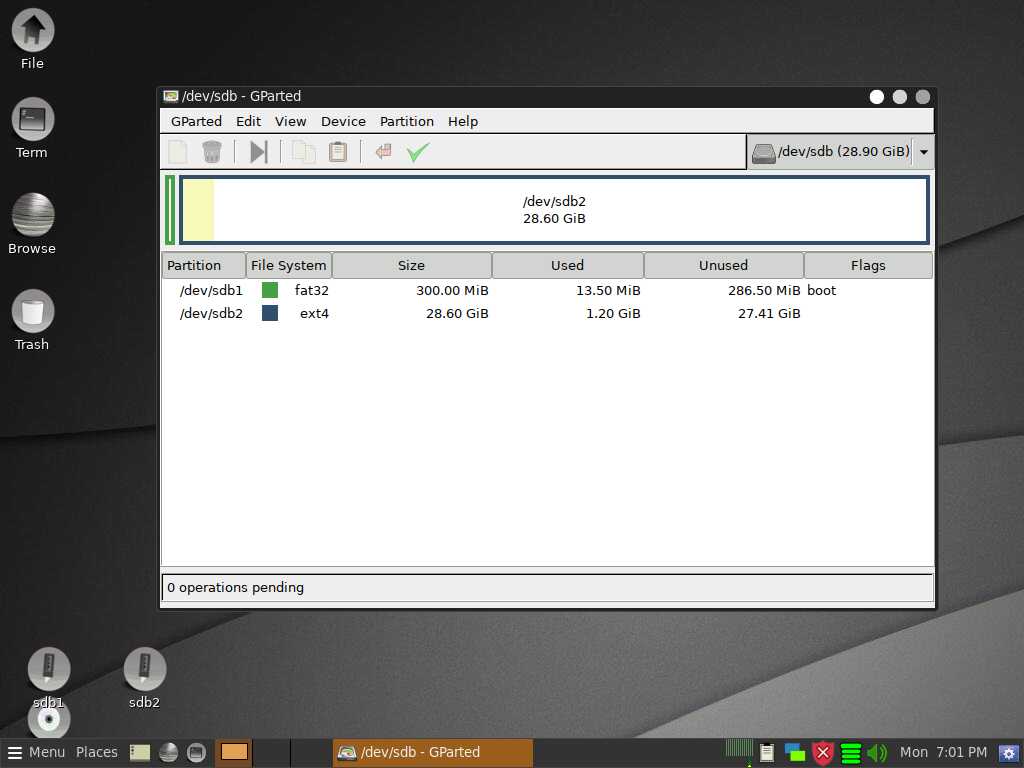Click the Paste partition clipboard icon
1024x768 pixels.
coord(338,152)
